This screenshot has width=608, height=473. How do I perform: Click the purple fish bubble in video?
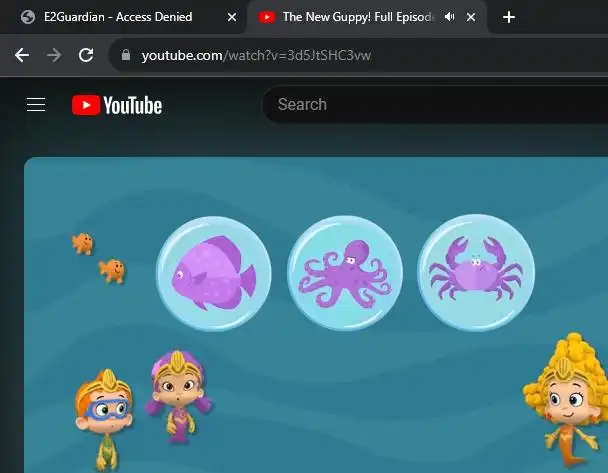pos(214,274)
